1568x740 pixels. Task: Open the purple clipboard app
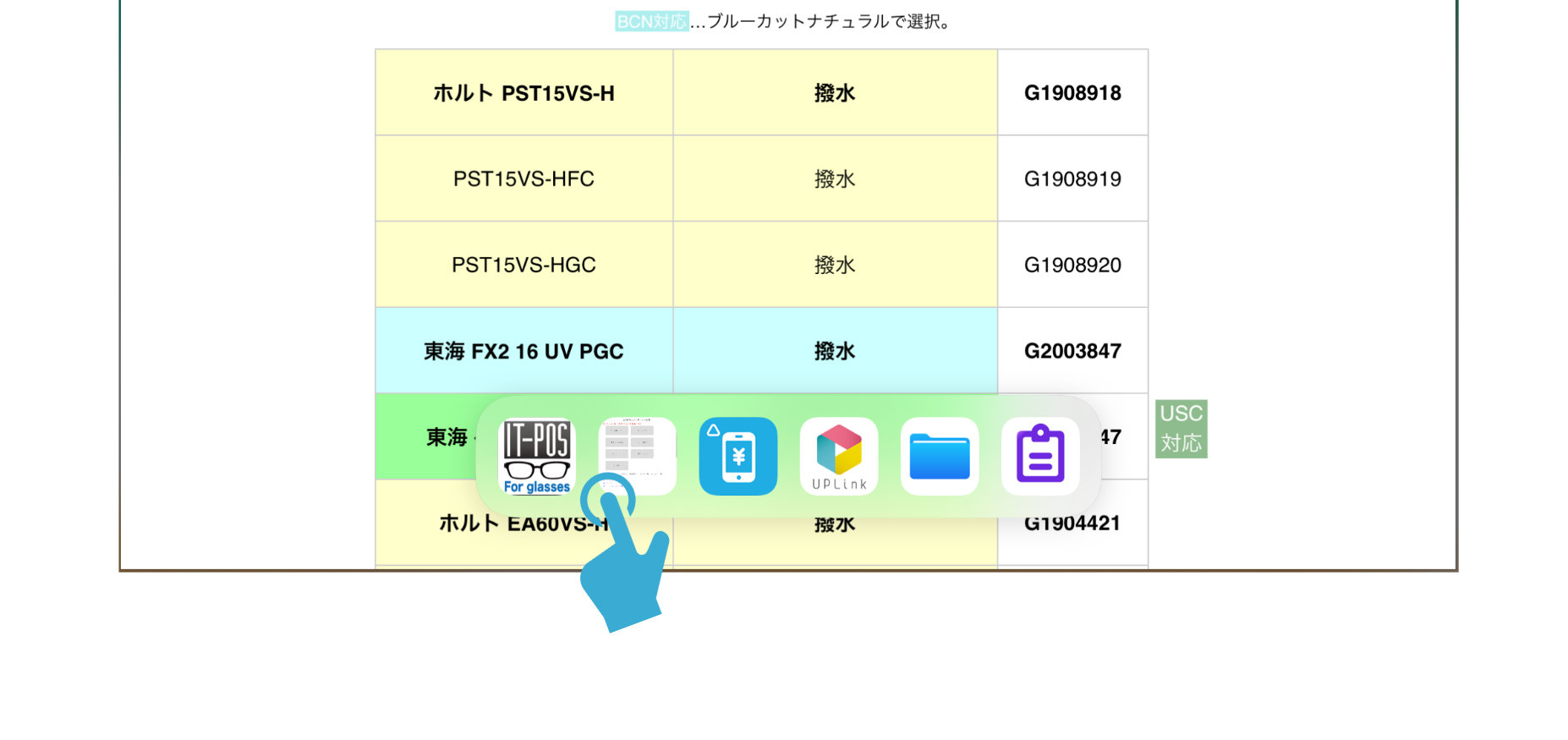point(1040,456)
